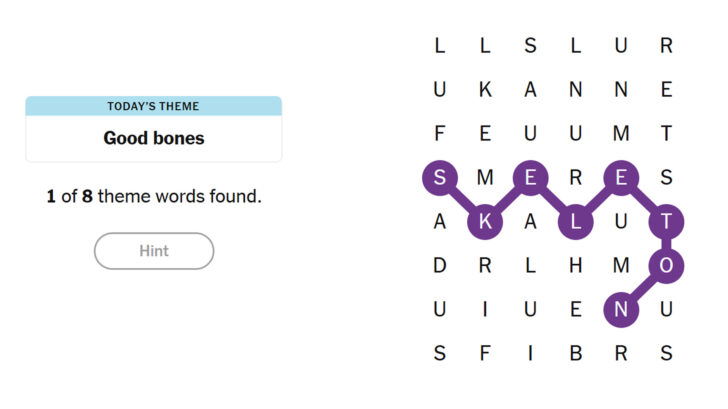This screenshot has height=409, width=728.
Task: Click the "Today's Theme" header bar
Action: (x=153, y=106)
